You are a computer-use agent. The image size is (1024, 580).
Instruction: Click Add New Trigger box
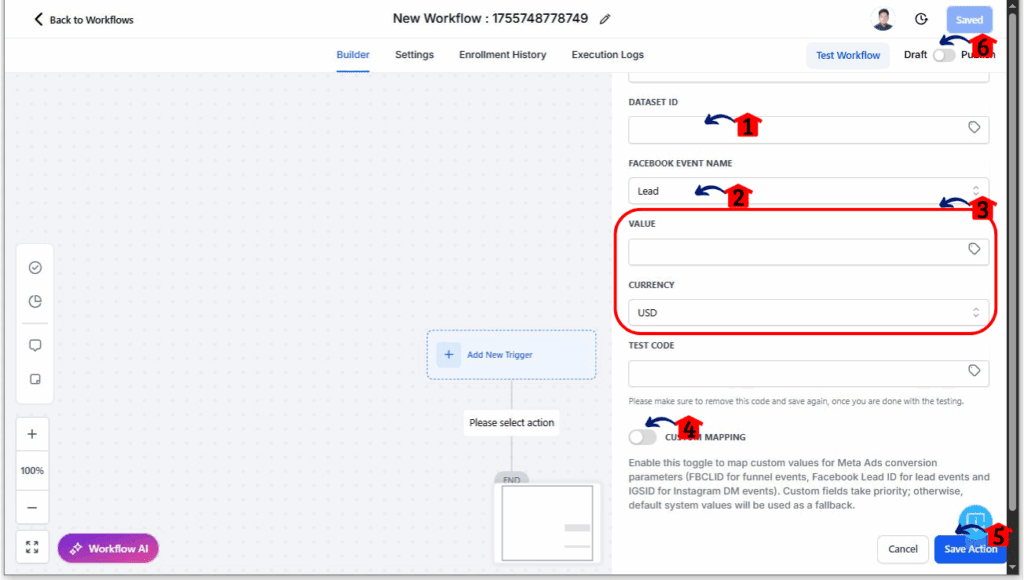[511, 355]
